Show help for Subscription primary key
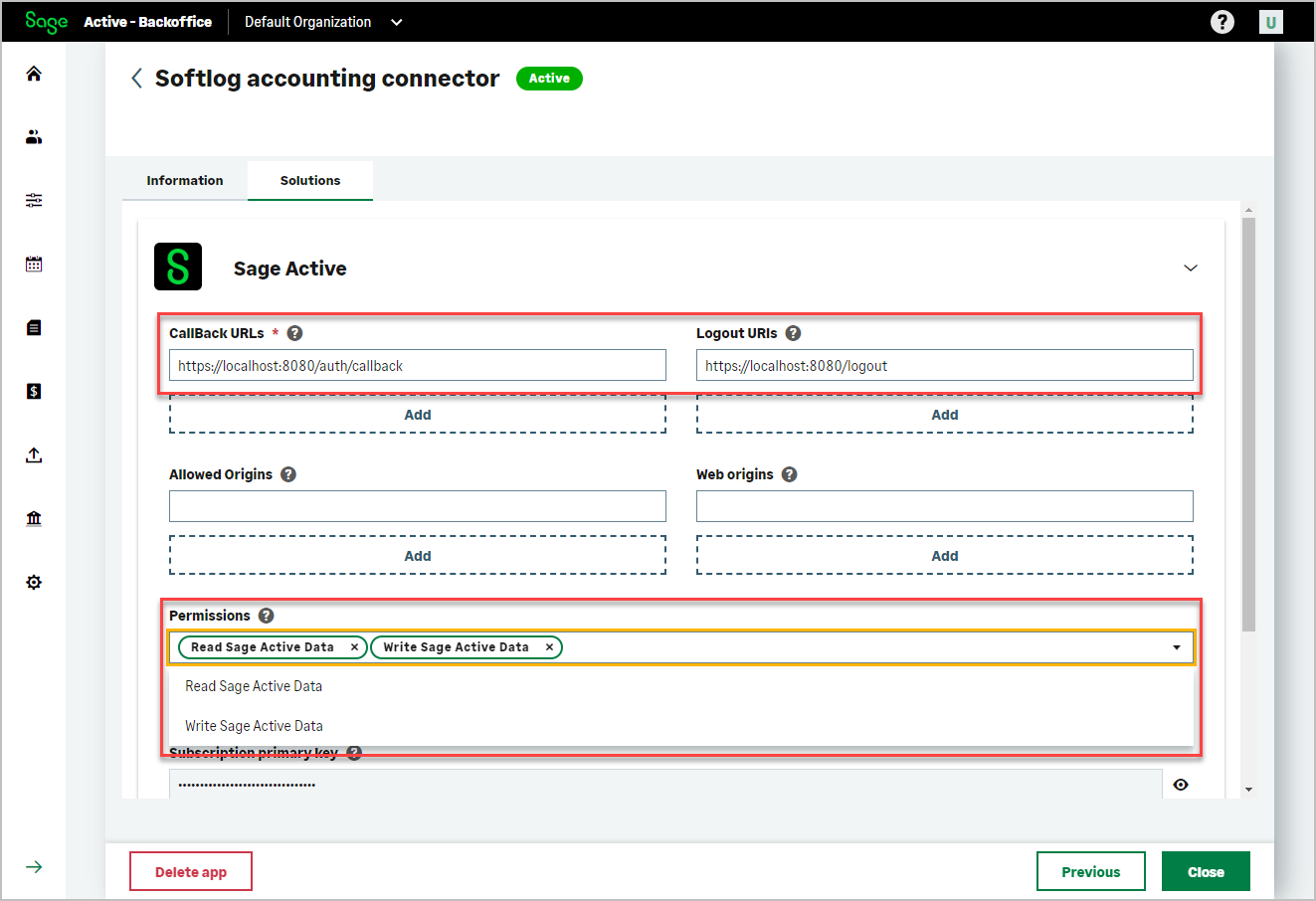 [x=354, y=753]
